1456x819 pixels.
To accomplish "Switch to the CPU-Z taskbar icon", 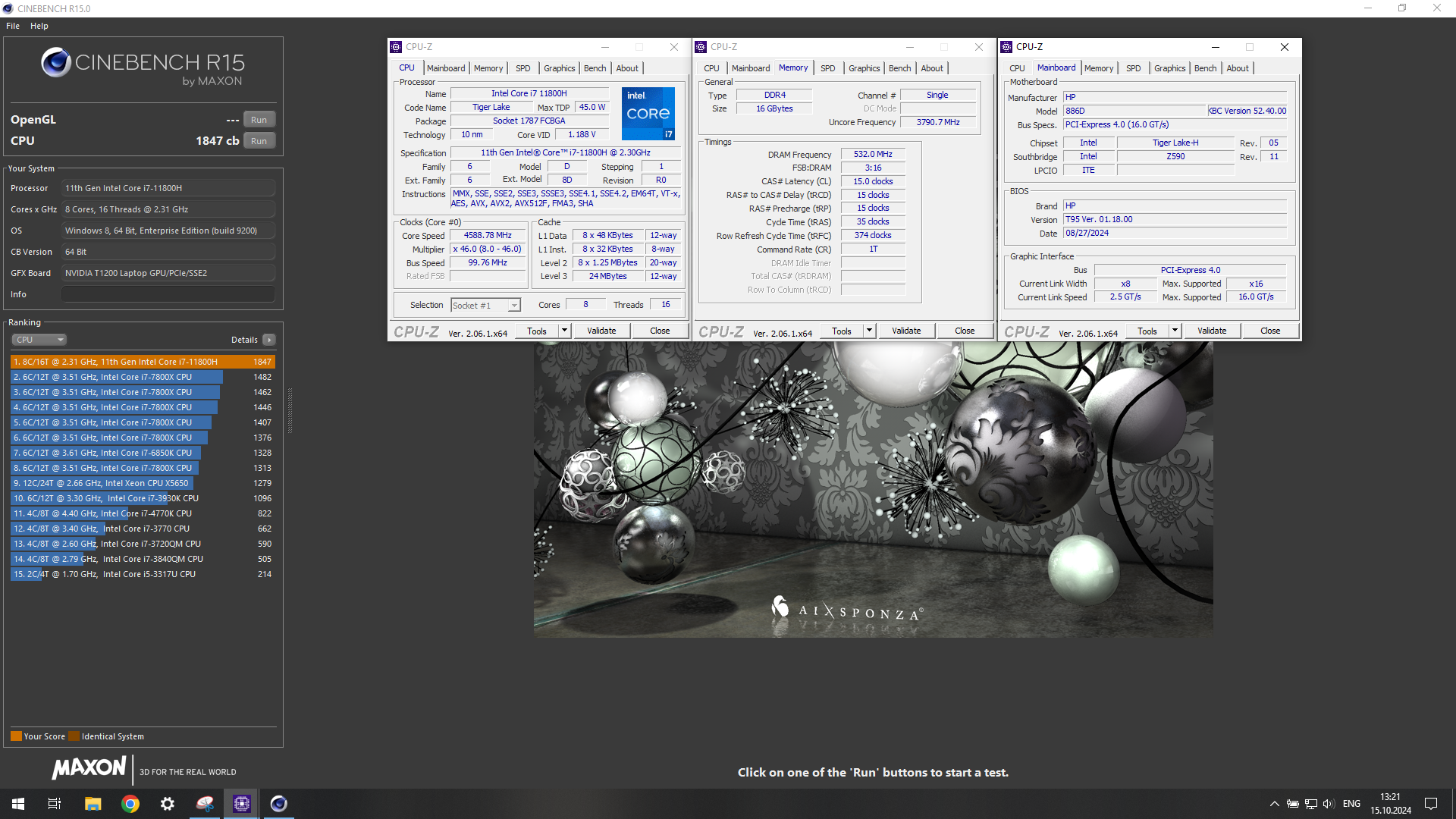I will (242, 804).
